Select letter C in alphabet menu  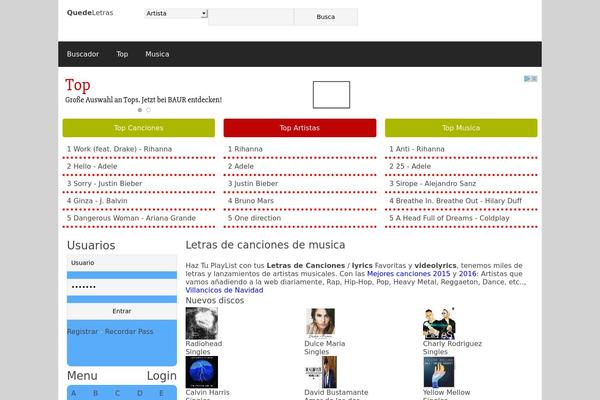[117, 393]
